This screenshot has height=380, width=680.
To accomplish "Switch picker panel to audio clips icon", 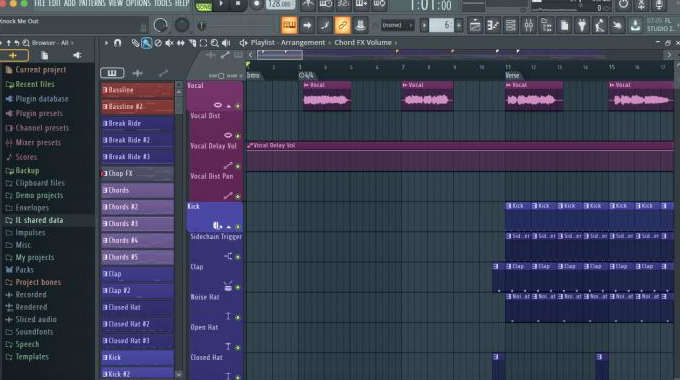I will [x=137, y=73].
